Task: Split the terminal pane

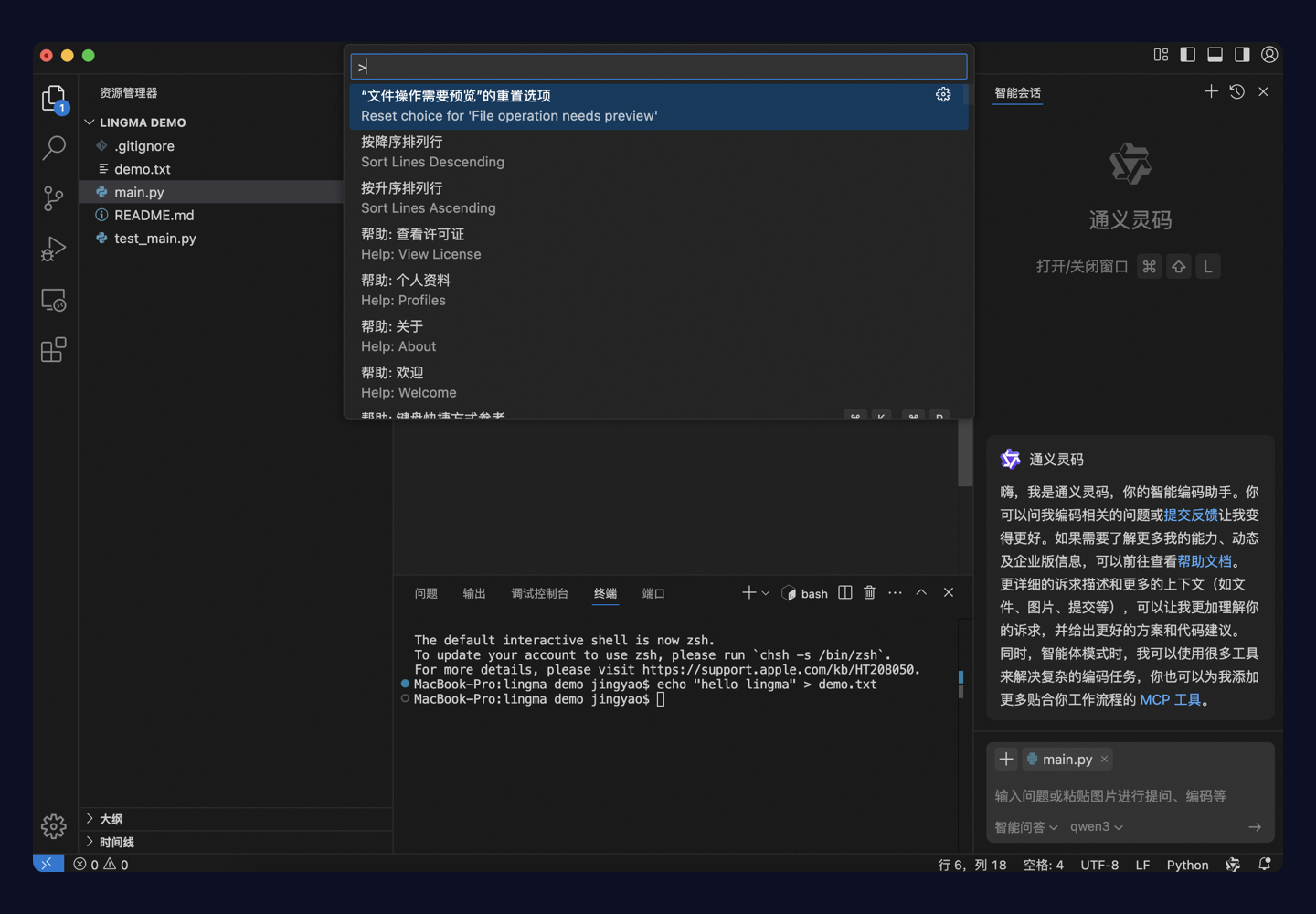Action: coord(845,593)
